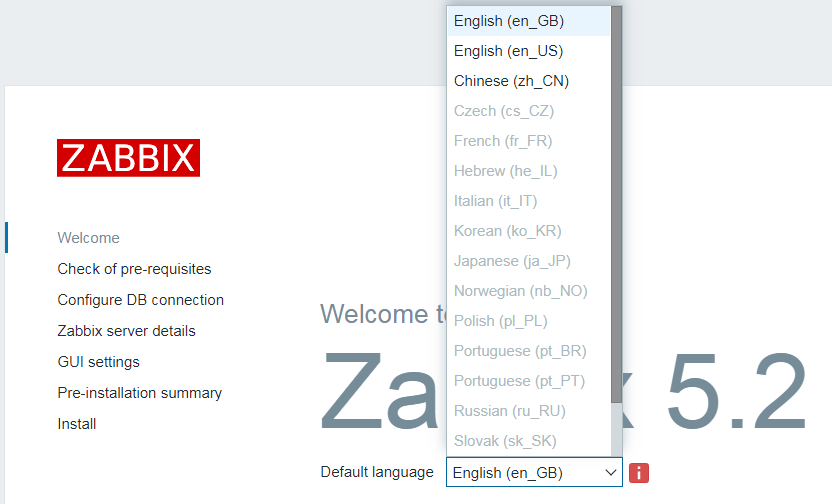The image size is (832, 504).
Task: Click the Configure DB connection step
Action: (141, 300)
